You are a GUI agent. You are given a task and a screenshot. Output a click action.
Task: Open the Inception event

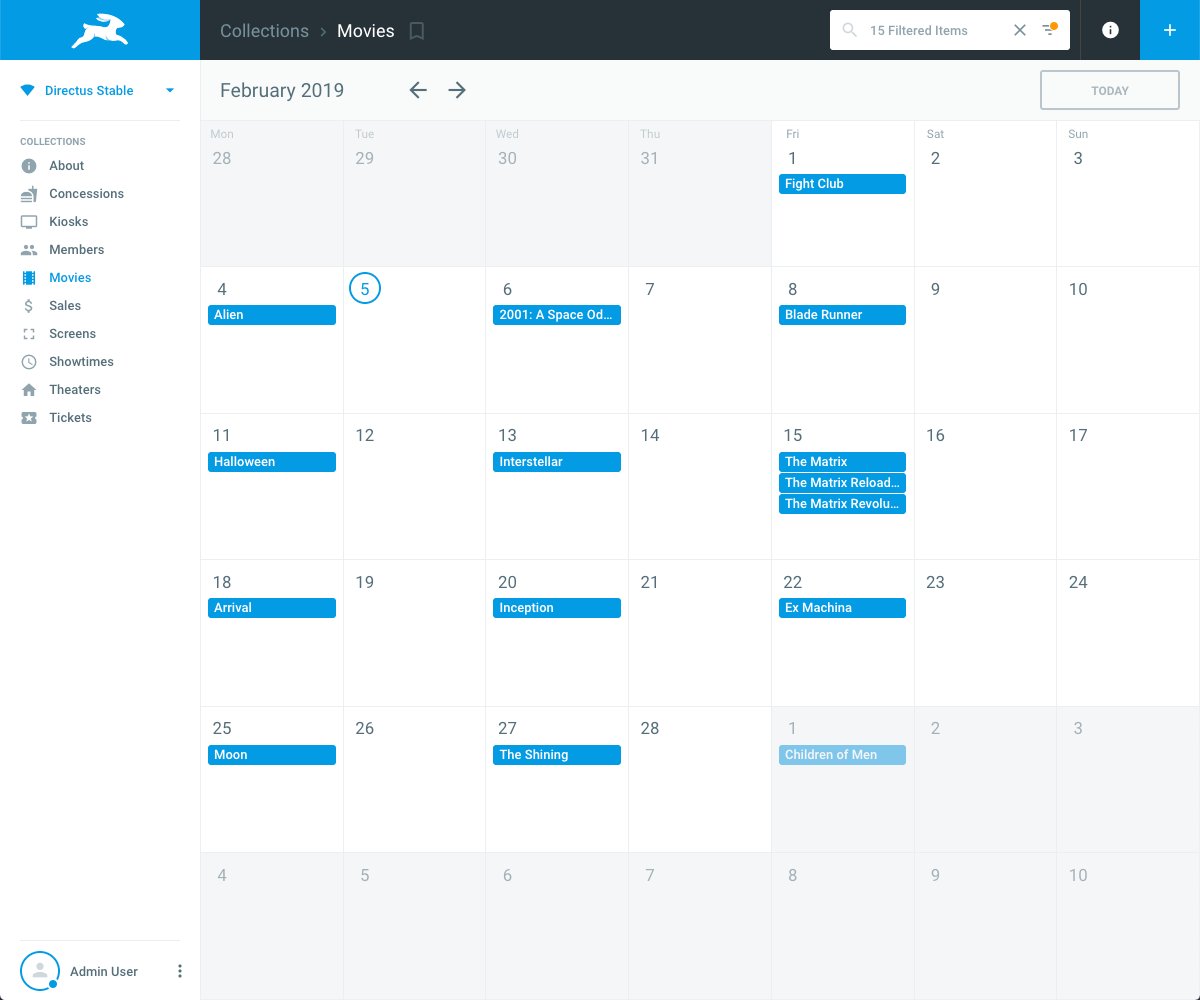click(x=557, y=608)
